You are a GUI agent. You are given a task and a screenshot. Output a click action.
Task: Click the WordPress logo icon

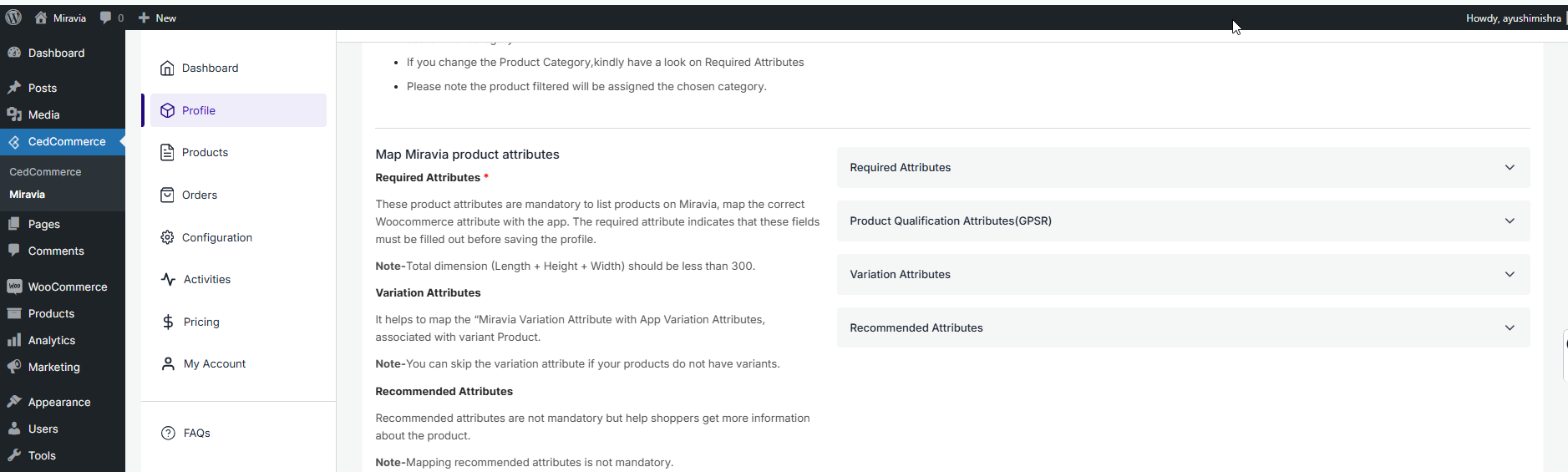point(13,18)
